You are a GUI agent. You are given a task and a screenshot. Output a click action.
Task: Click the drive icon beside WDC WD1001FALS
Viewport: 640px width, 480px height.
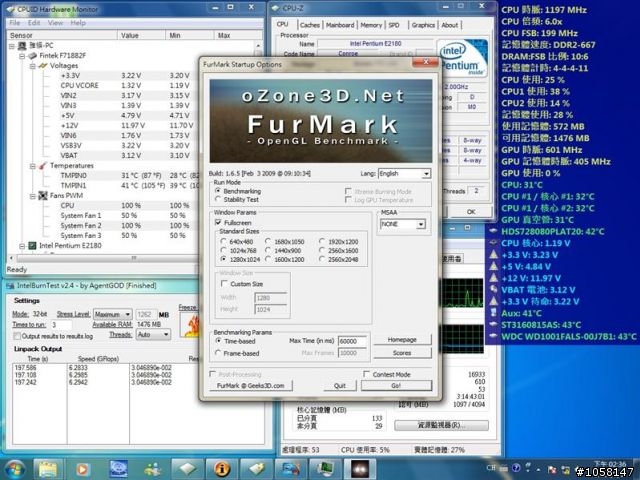(x=493, y=336)
